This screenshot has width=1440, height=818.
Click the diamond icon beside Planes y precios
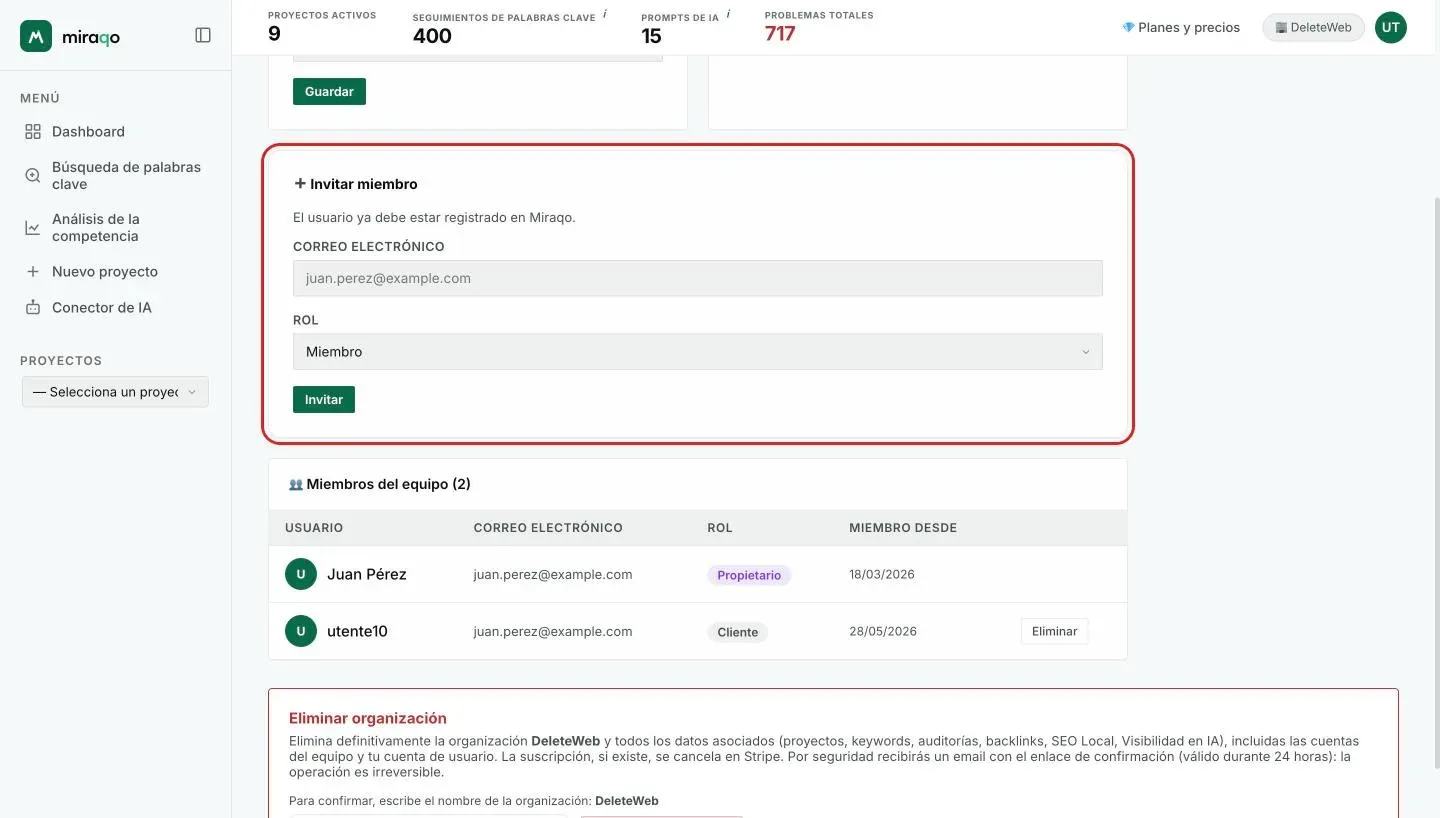pyautogui.click(x=1128, y=27)
